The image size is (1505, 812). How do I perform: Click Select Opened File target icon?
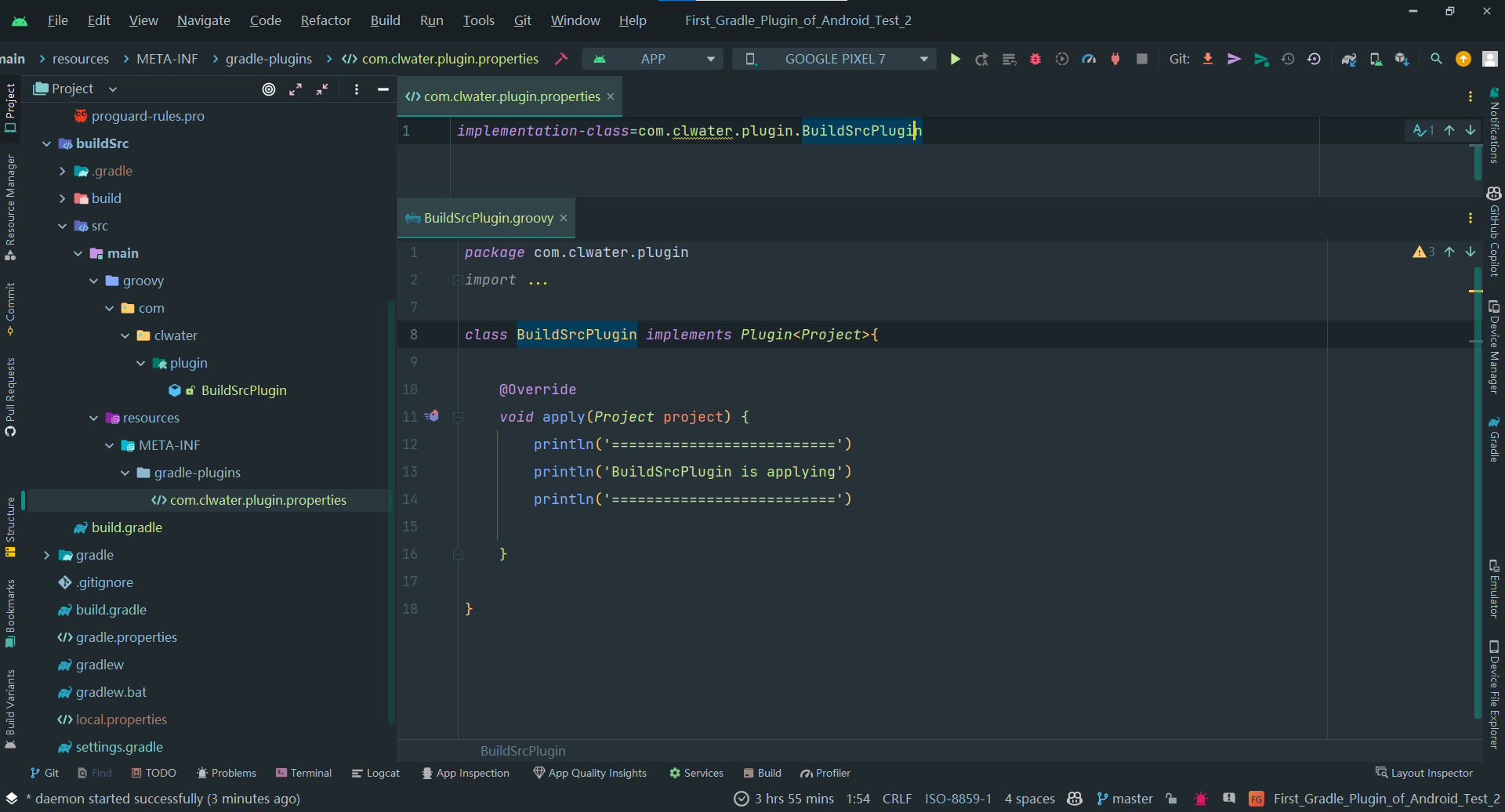pos(269,89)
